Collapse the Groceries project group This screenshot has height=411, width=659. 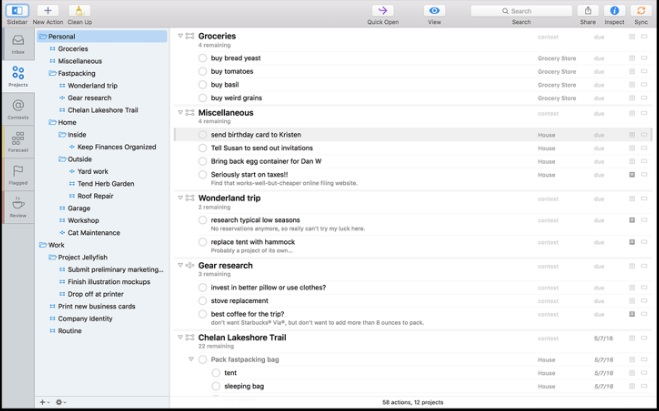[180, 36]
